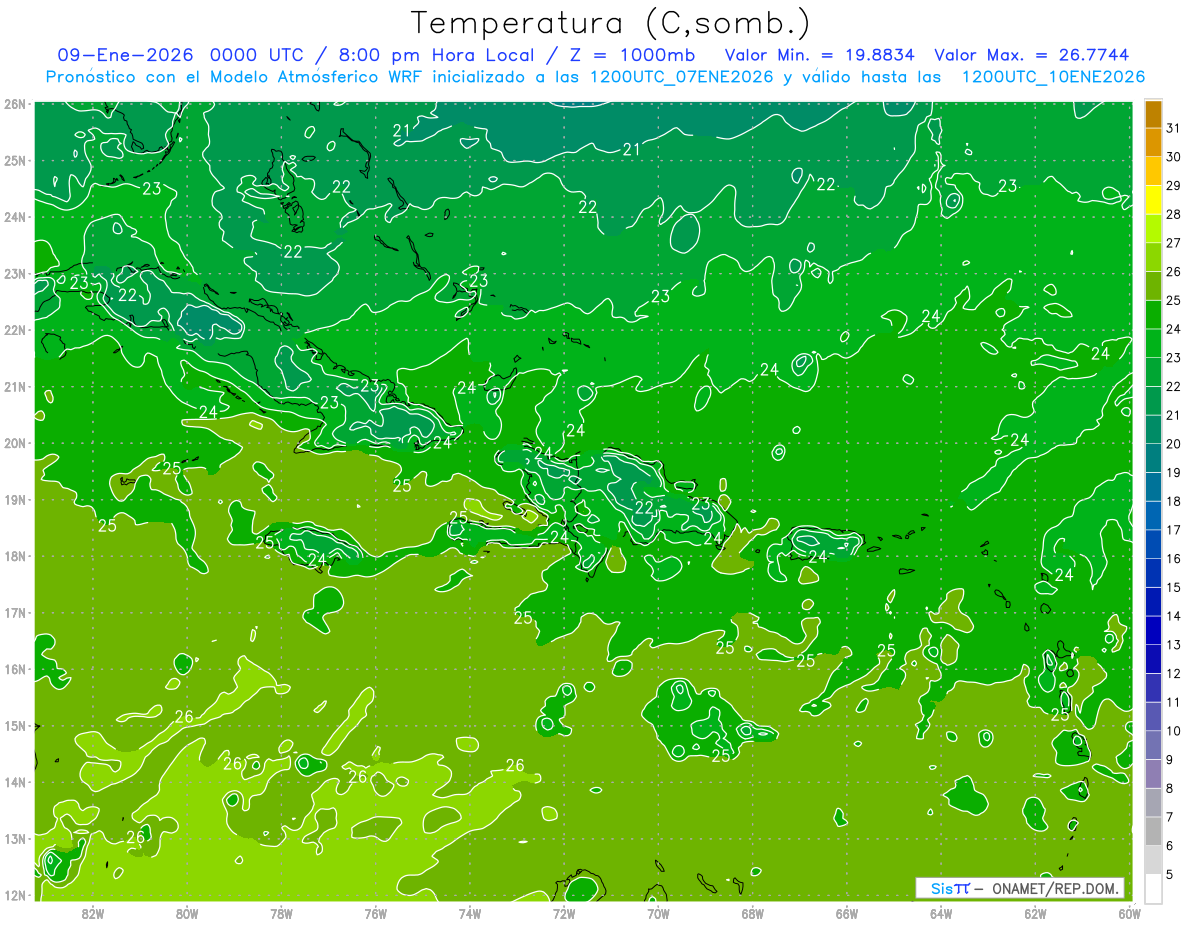Click longitude axis label '68W'
1200x927 pixels.
pos(753,913)
